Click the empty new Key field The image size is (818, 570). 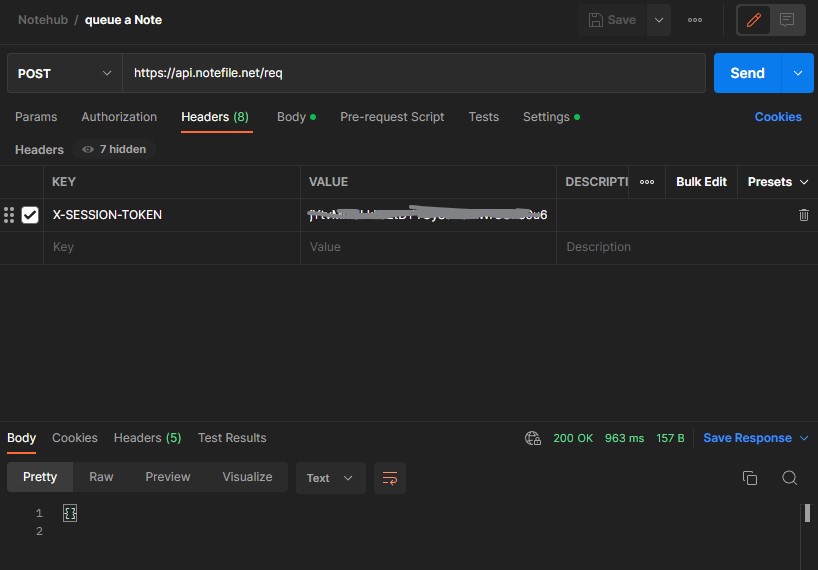[172, 247]
